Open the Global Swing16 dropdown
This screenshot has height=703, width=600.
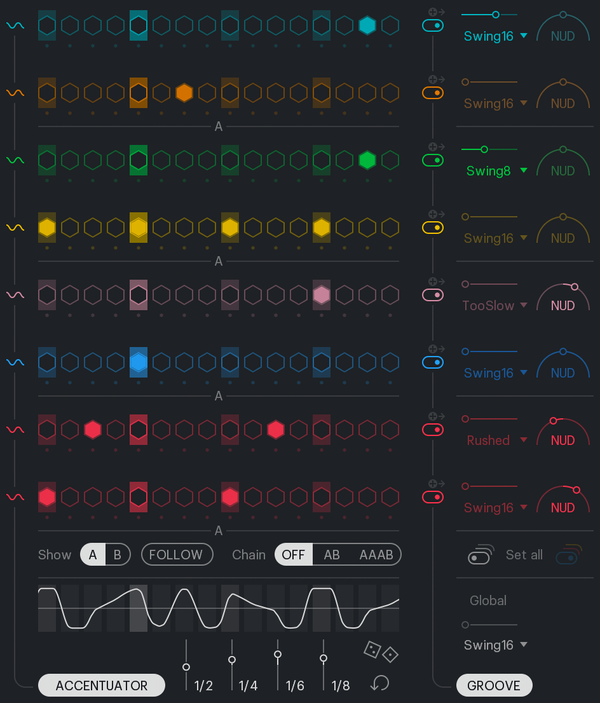click(495, 645)
